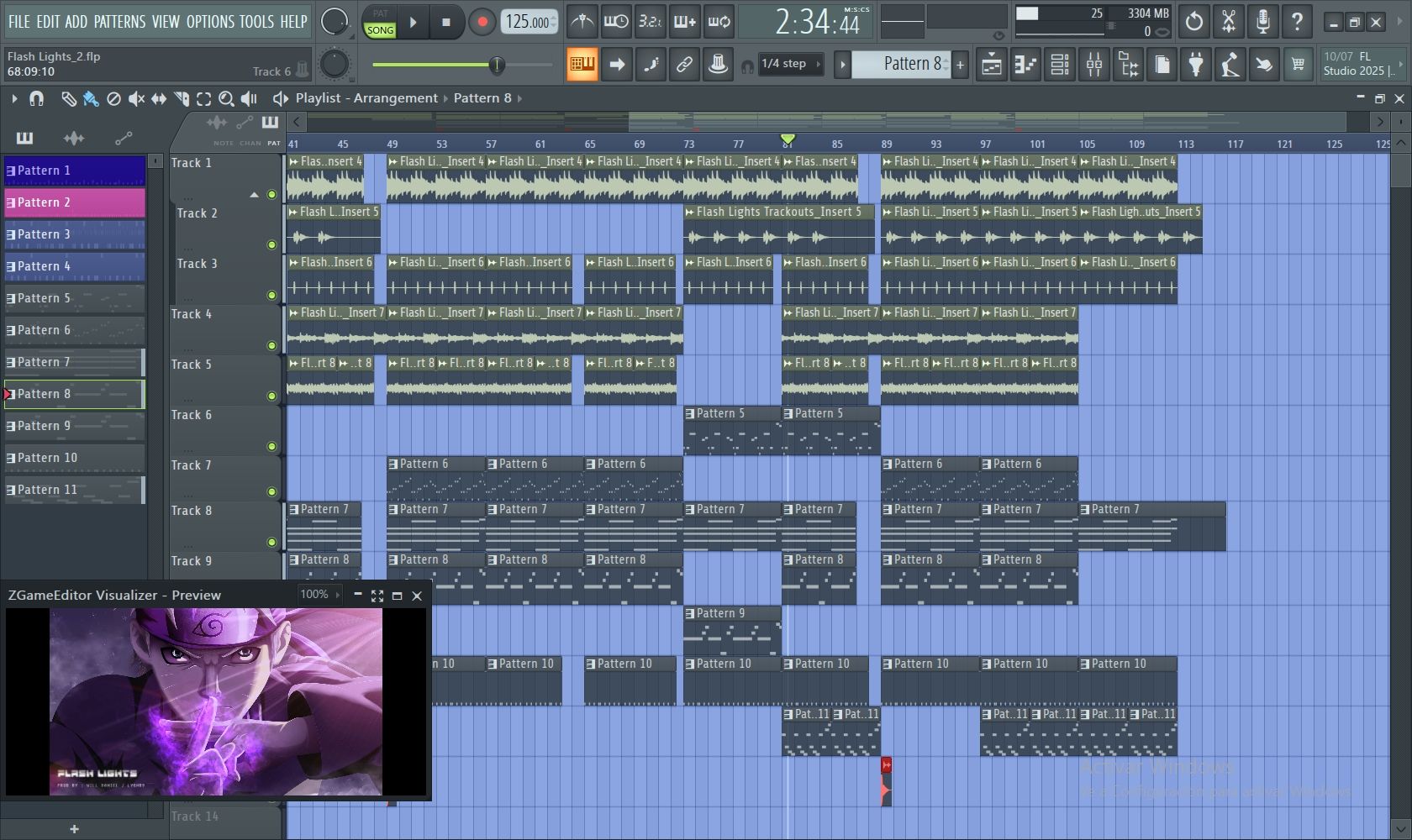Open the Mixer window icon
1412x840 pixels.
(1094, 64)
